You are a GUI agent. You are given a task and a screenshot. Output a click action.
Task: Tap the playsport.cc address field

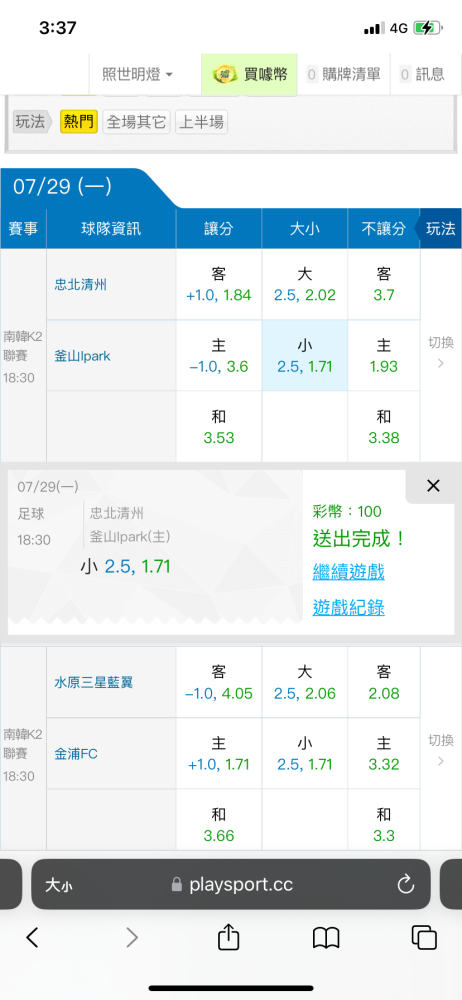[x=230, y=884]
